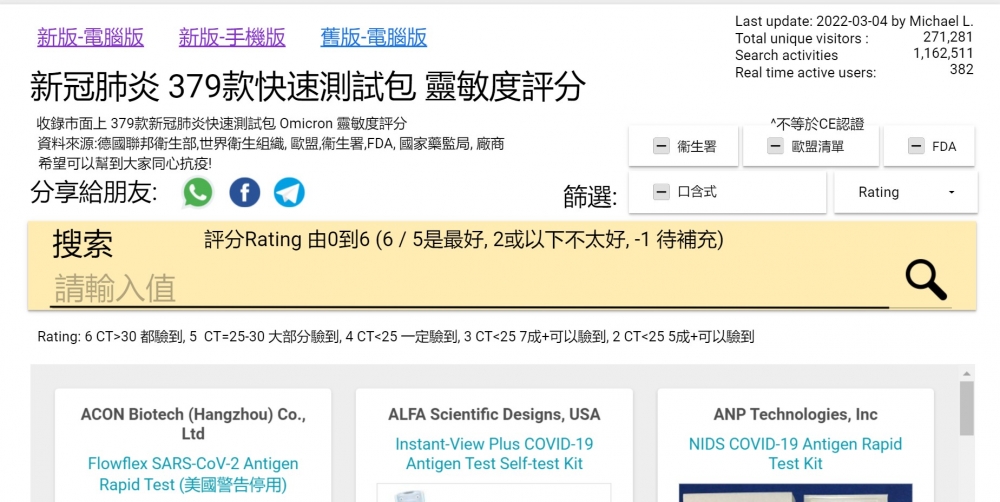Click the 分享給朋友 label
The width and height of the screenshot is (1000, 502).
(x=94, y=192)
